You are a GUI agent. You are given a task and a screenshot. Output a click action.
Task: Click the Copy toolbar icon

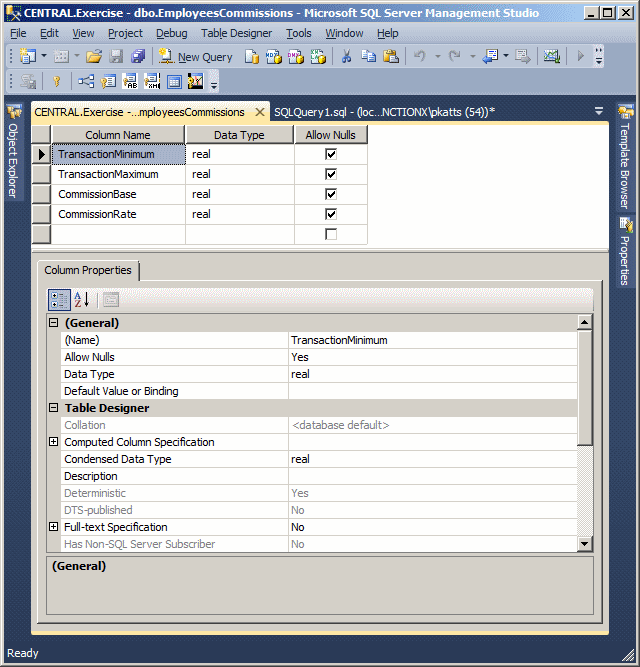pos(368,56)
